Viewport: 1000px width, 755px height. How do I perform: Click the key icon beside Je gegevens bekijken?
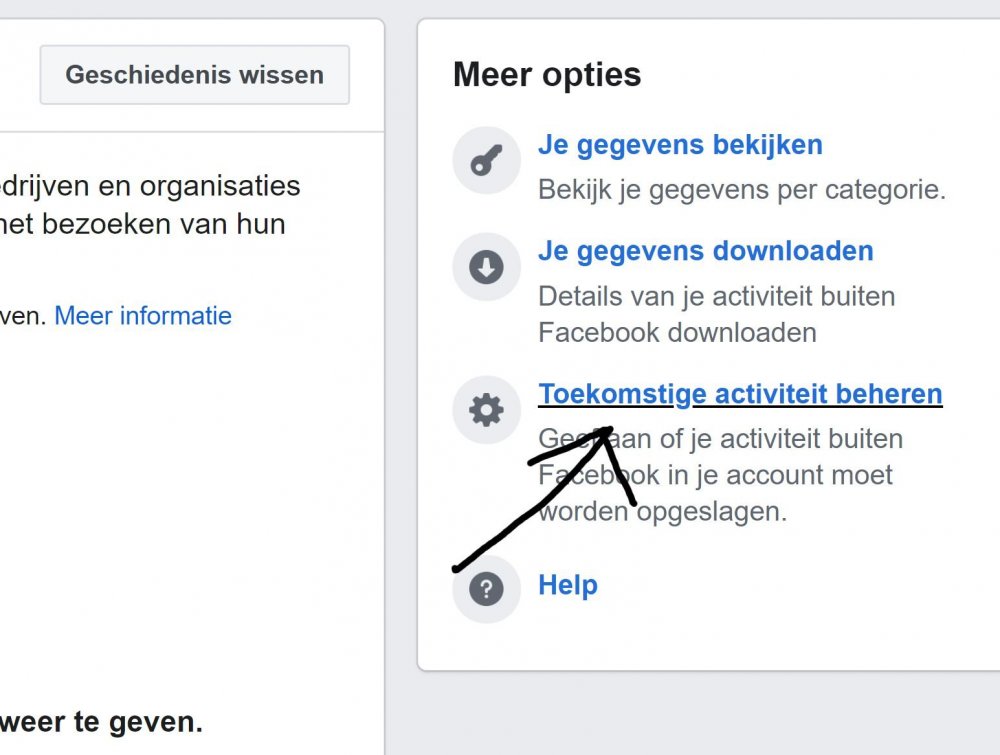[486, 160]
